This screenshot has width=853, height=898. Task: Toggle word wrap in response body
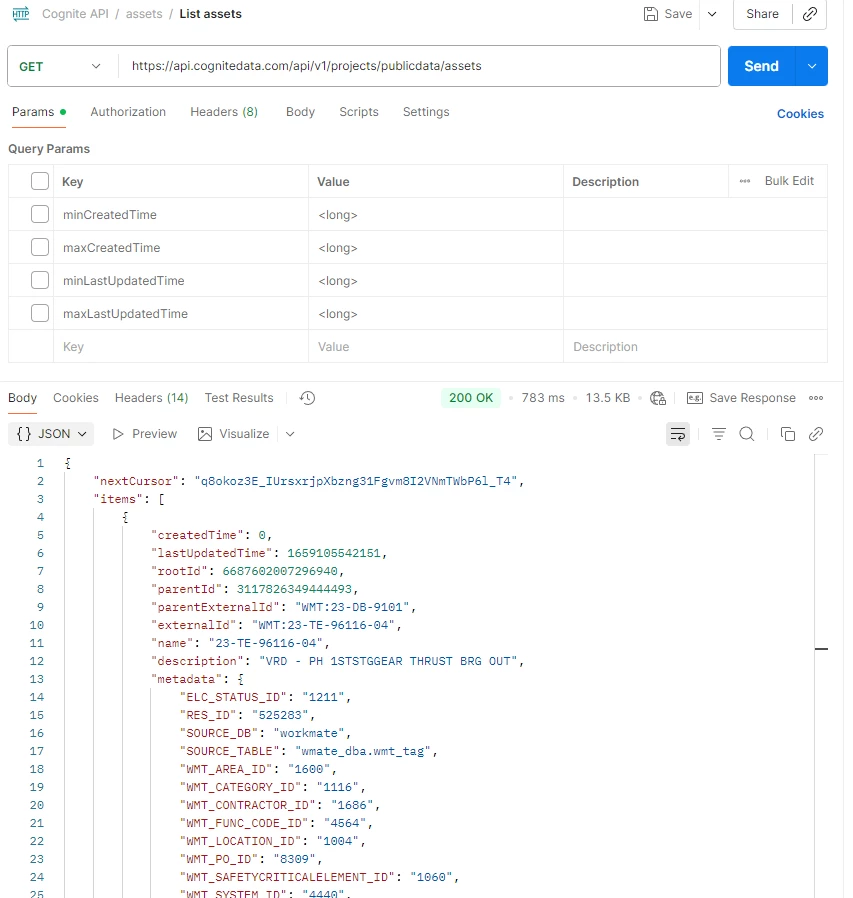(678, 434)
